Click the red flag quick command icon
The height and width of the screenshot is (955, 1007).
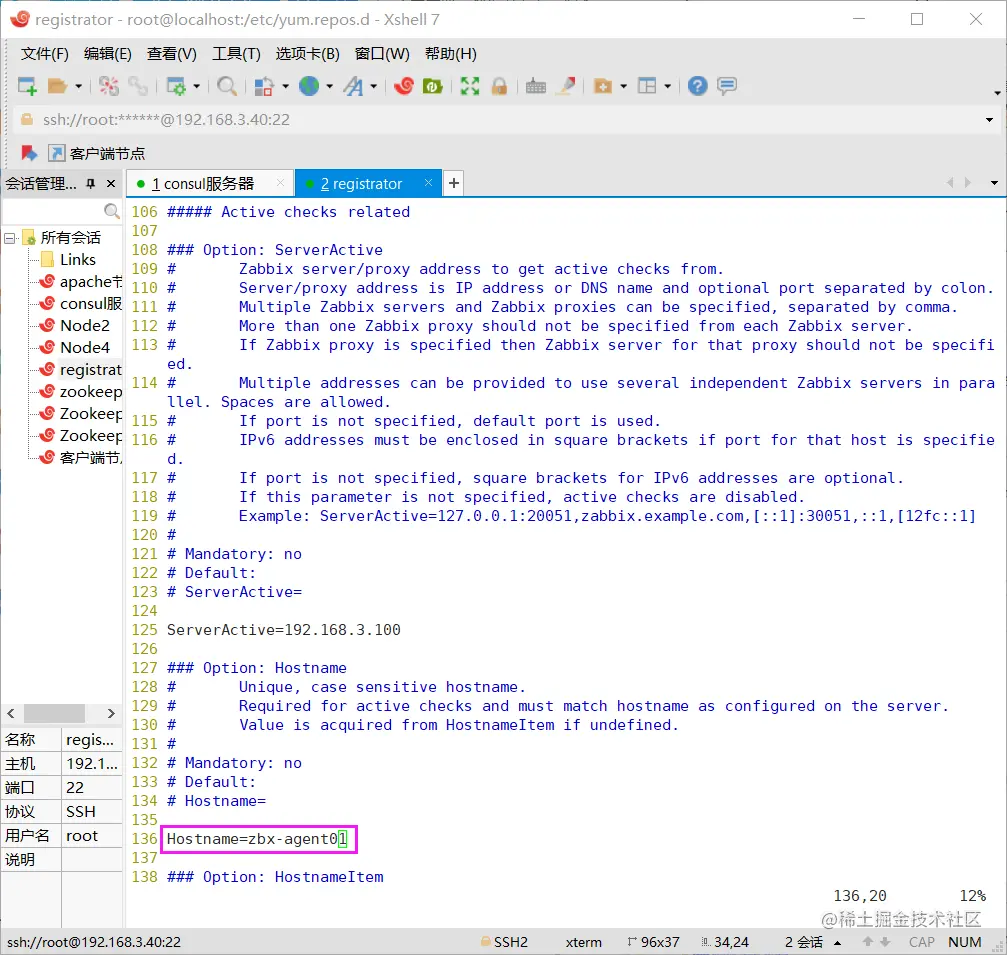(28, 153)
